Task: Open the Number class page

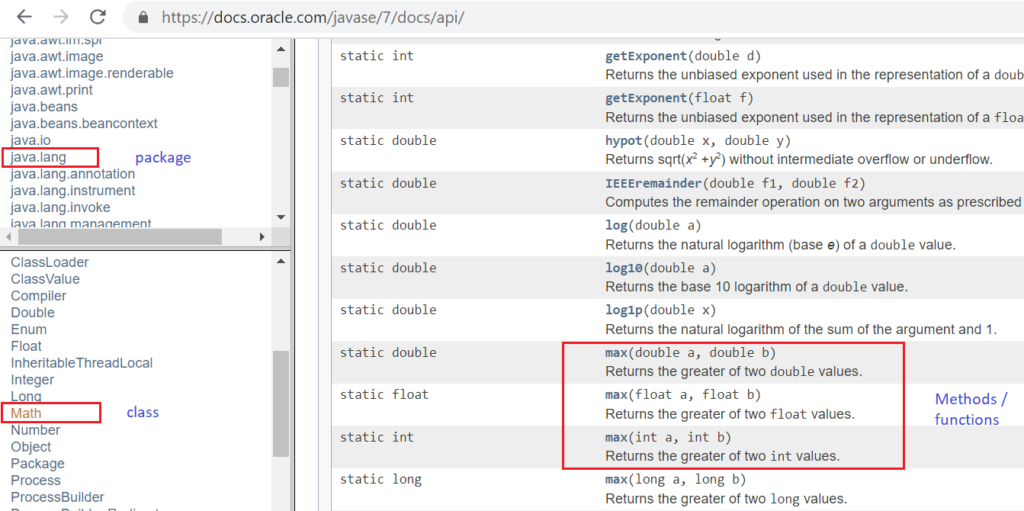Action: pos(35,430)
